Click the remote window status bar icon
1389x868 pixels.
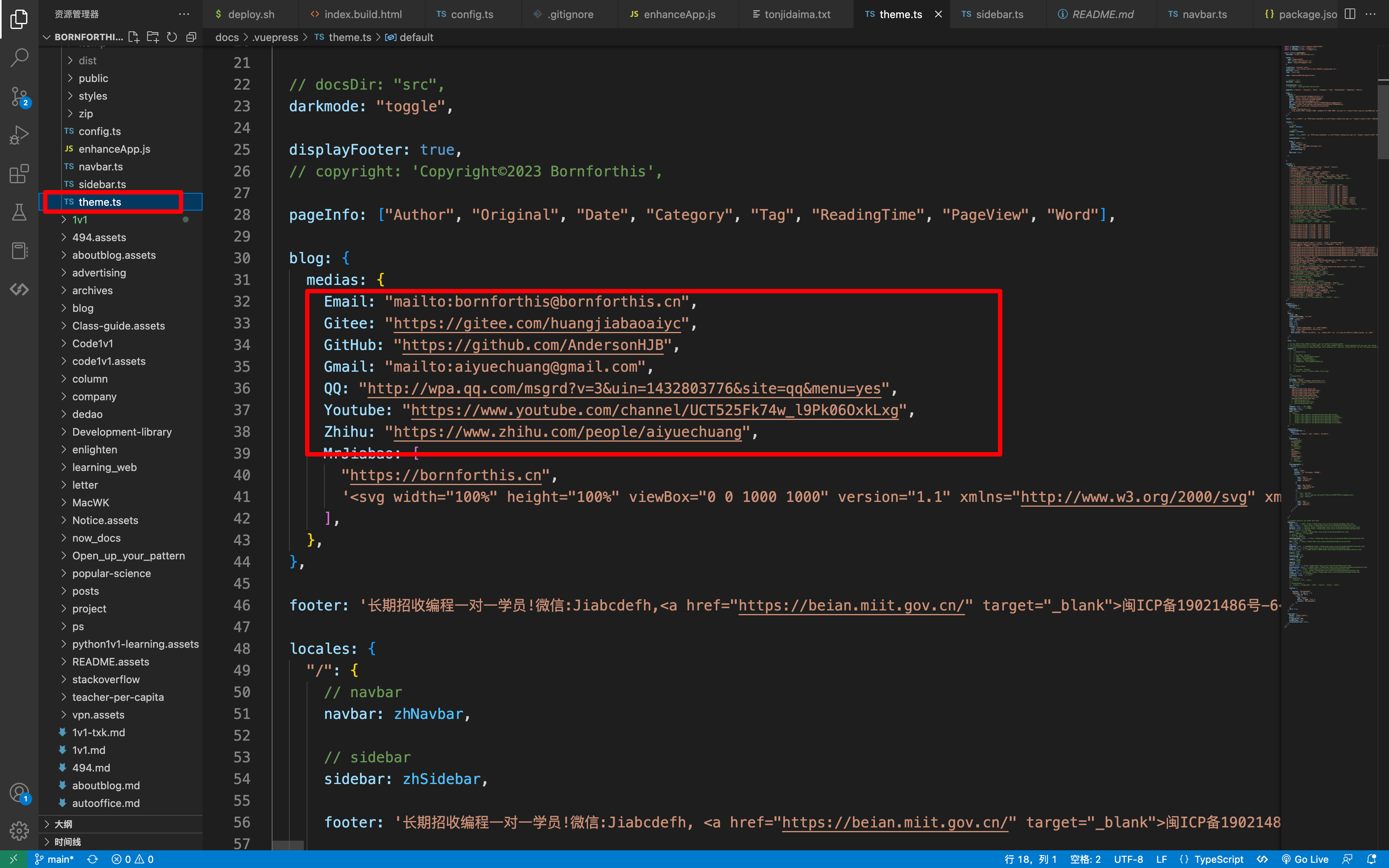[x=13, y=859]
